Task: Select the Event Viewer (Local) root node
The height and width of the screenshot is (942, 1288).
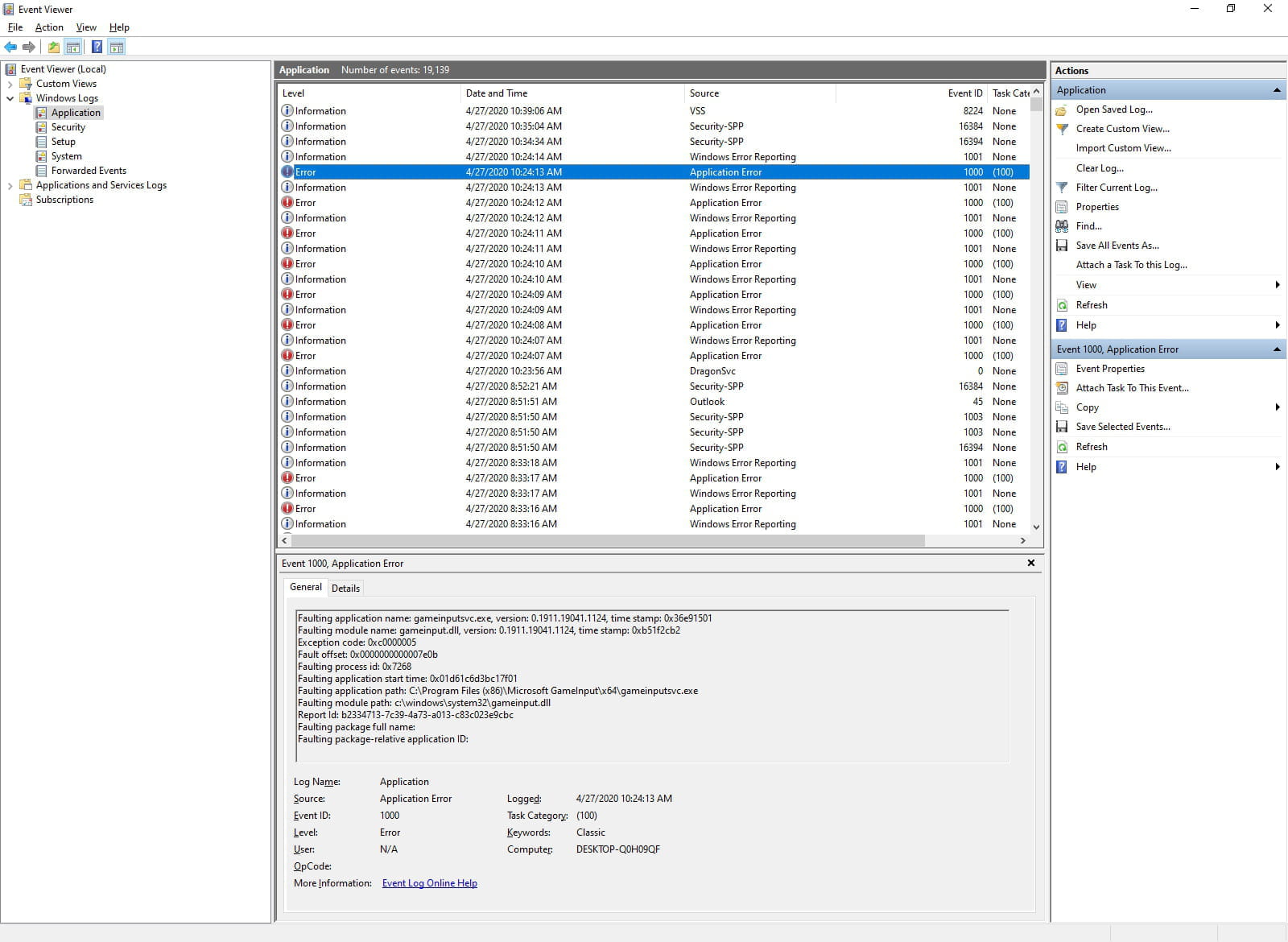Action: tap(63, 69)
